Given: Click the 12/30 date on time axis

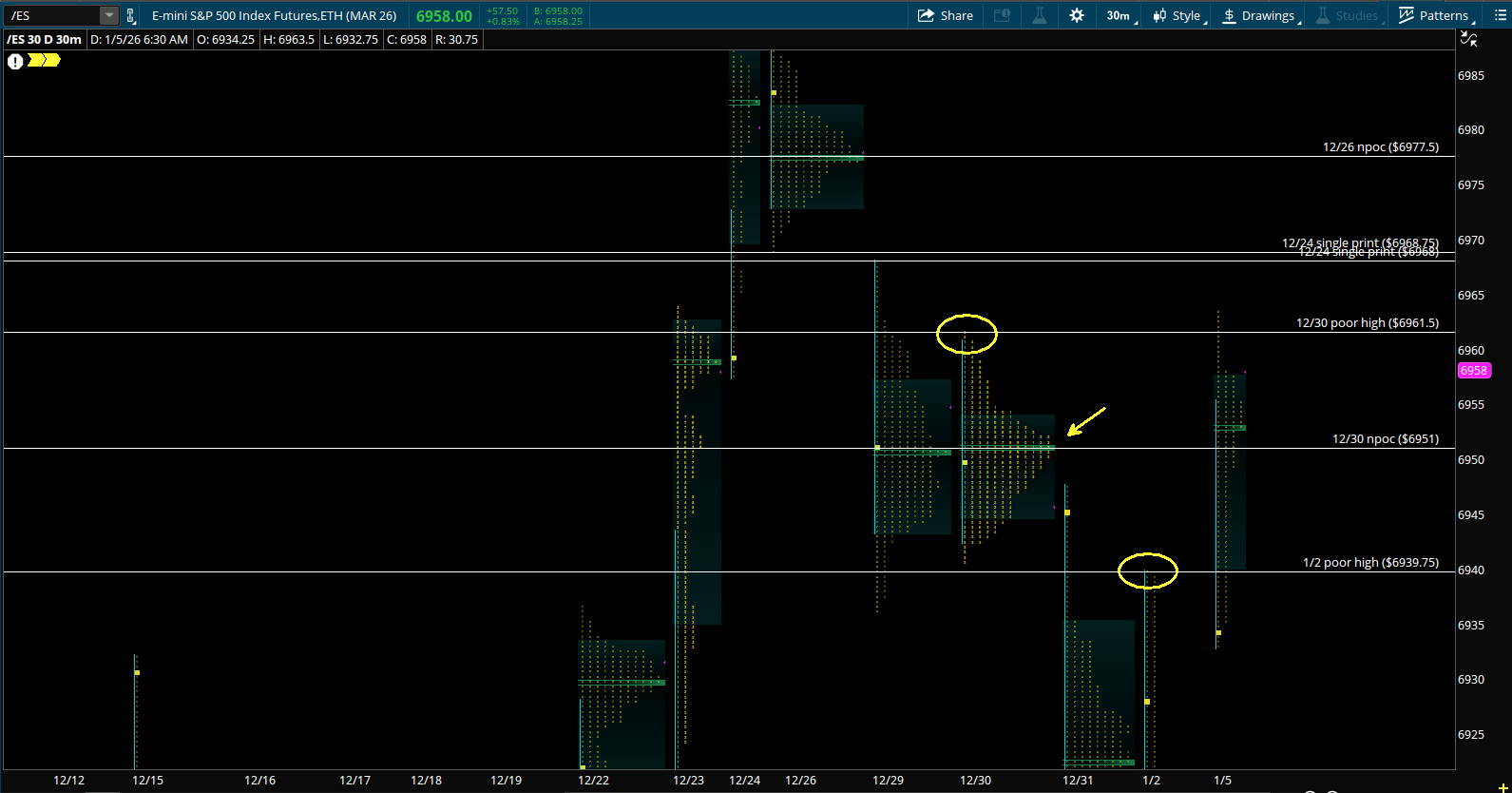Looking at the screenshot, I should coord(975,781).
